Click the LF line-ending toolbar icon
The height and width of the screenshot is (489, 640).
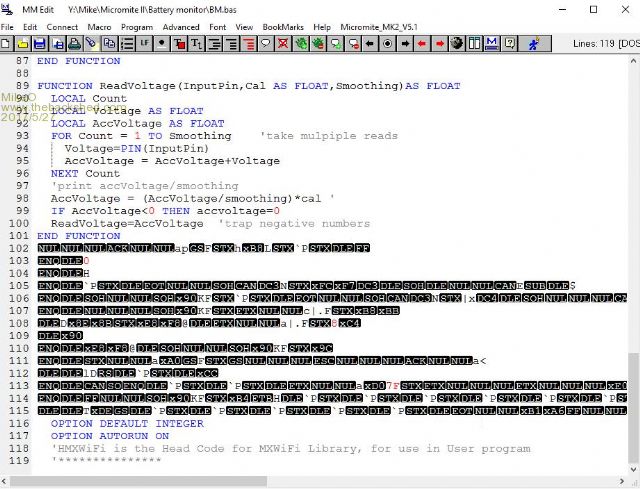tap(145, 44)
